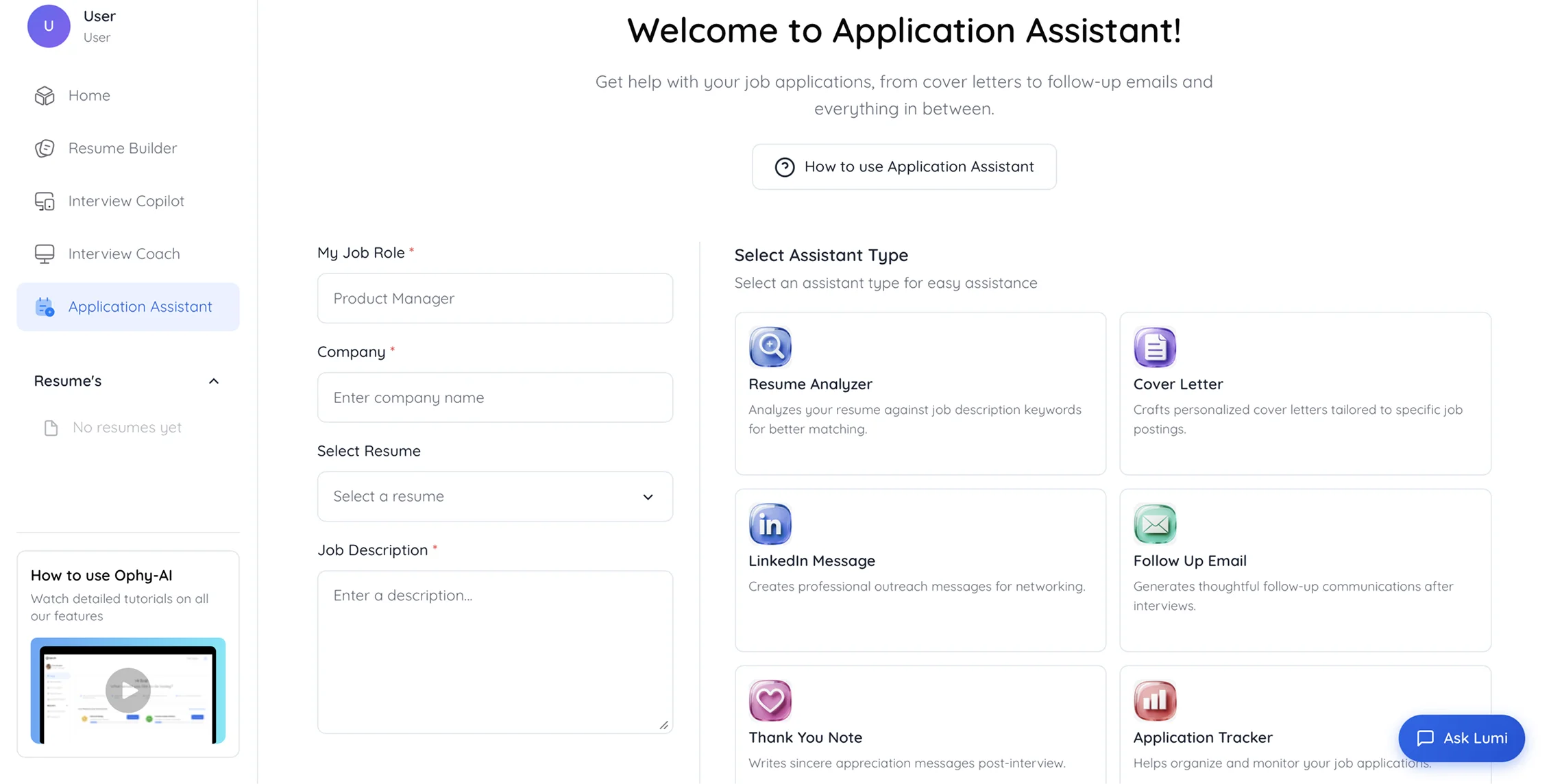Viewport: 1551px width, 784px height.
Task: Click the Home cube icon in sidebar
Action: [44, 95]
